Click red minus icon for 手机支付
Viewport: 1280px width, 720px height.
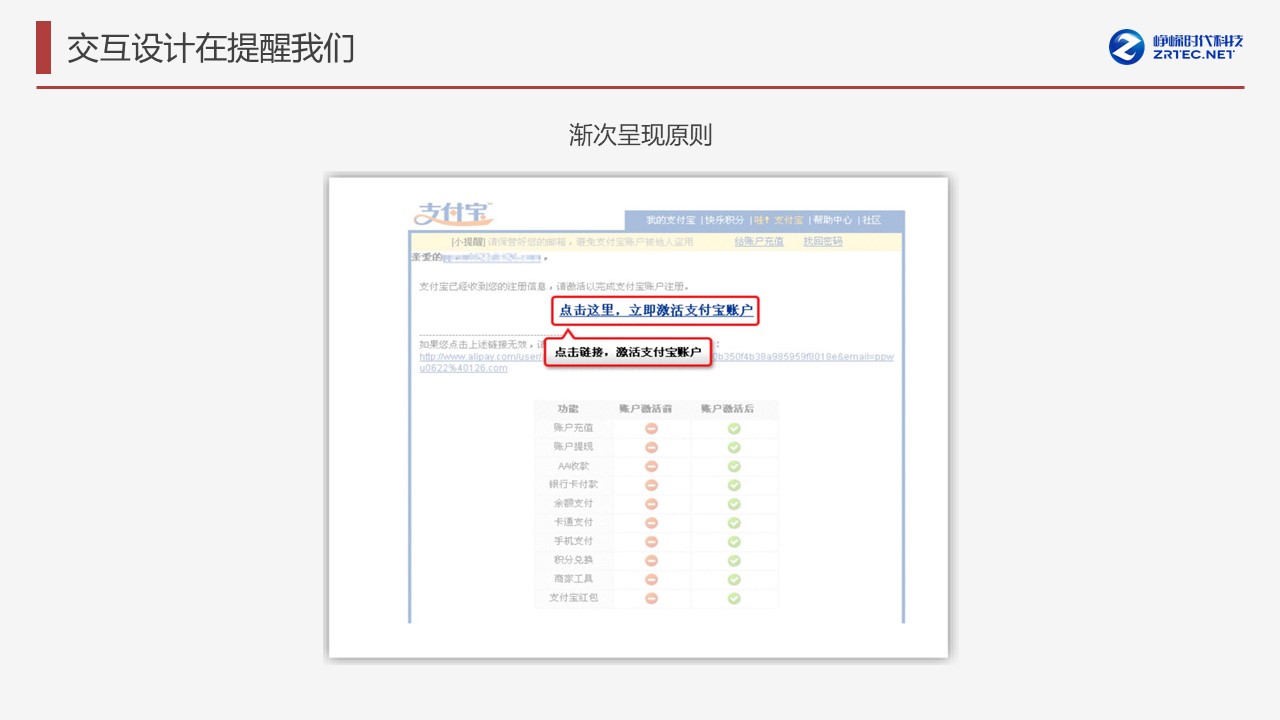[651, 541]
